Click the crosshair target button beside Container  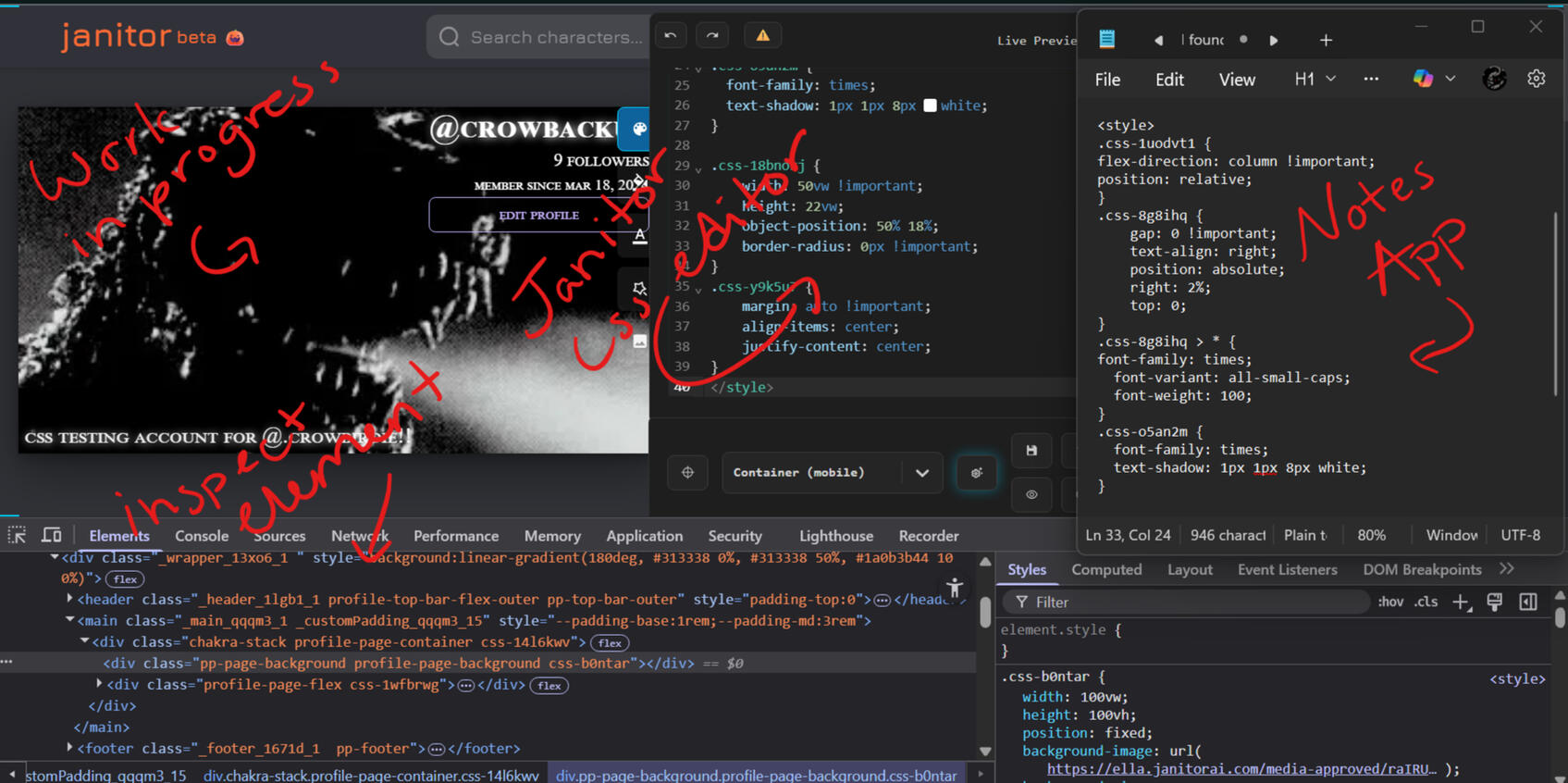click(687, 472)
